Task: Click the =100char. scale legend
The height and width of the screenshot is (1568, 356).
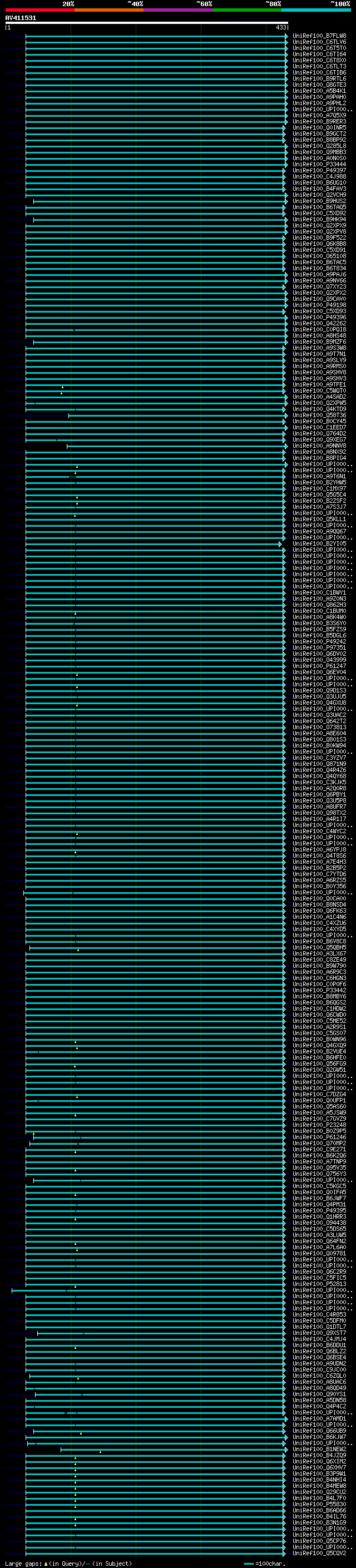Action: coord(265,1564)
